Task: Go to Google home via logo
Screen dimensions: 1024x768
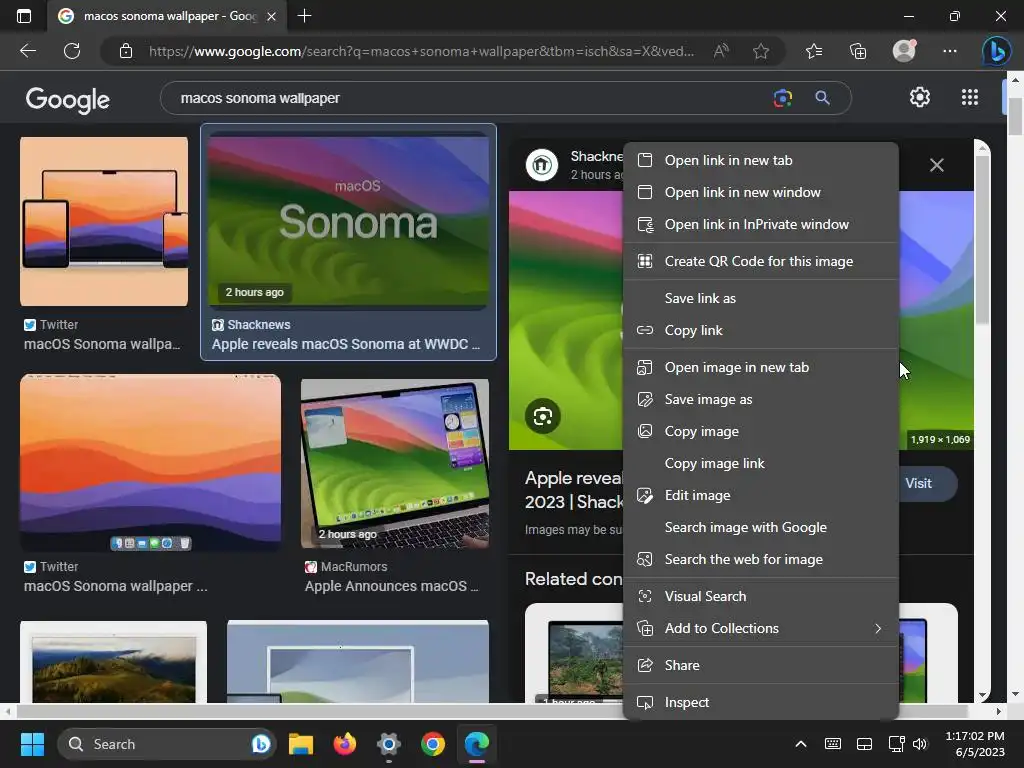Action: 67,99
